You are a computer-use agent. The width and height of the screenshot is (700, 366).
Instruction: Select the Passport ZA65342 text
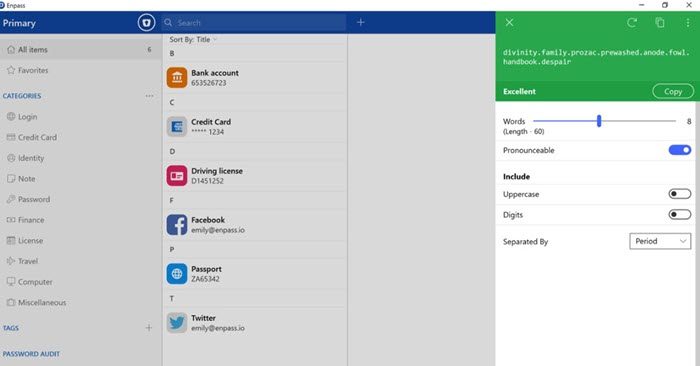coord(205,279)
